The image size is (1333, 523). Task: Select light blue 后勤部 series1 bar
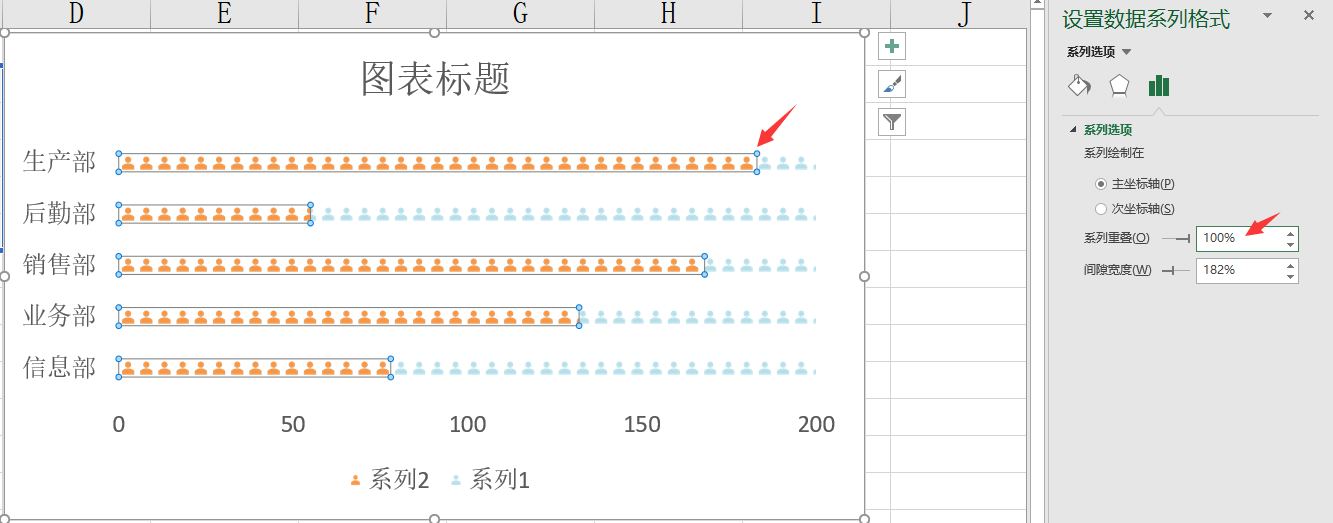(564, 214)
